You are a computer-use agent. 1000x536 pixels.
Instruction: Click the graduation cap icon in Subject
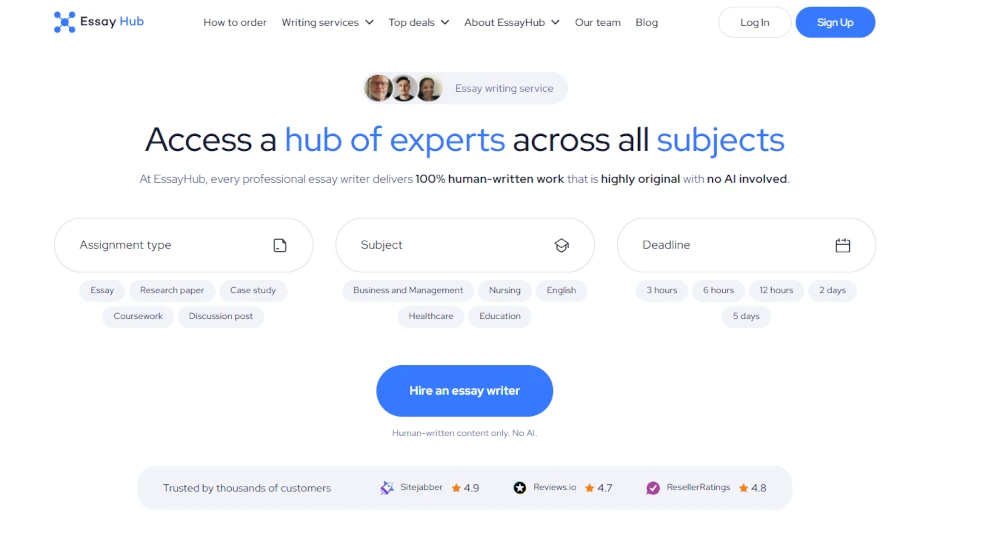561,245
